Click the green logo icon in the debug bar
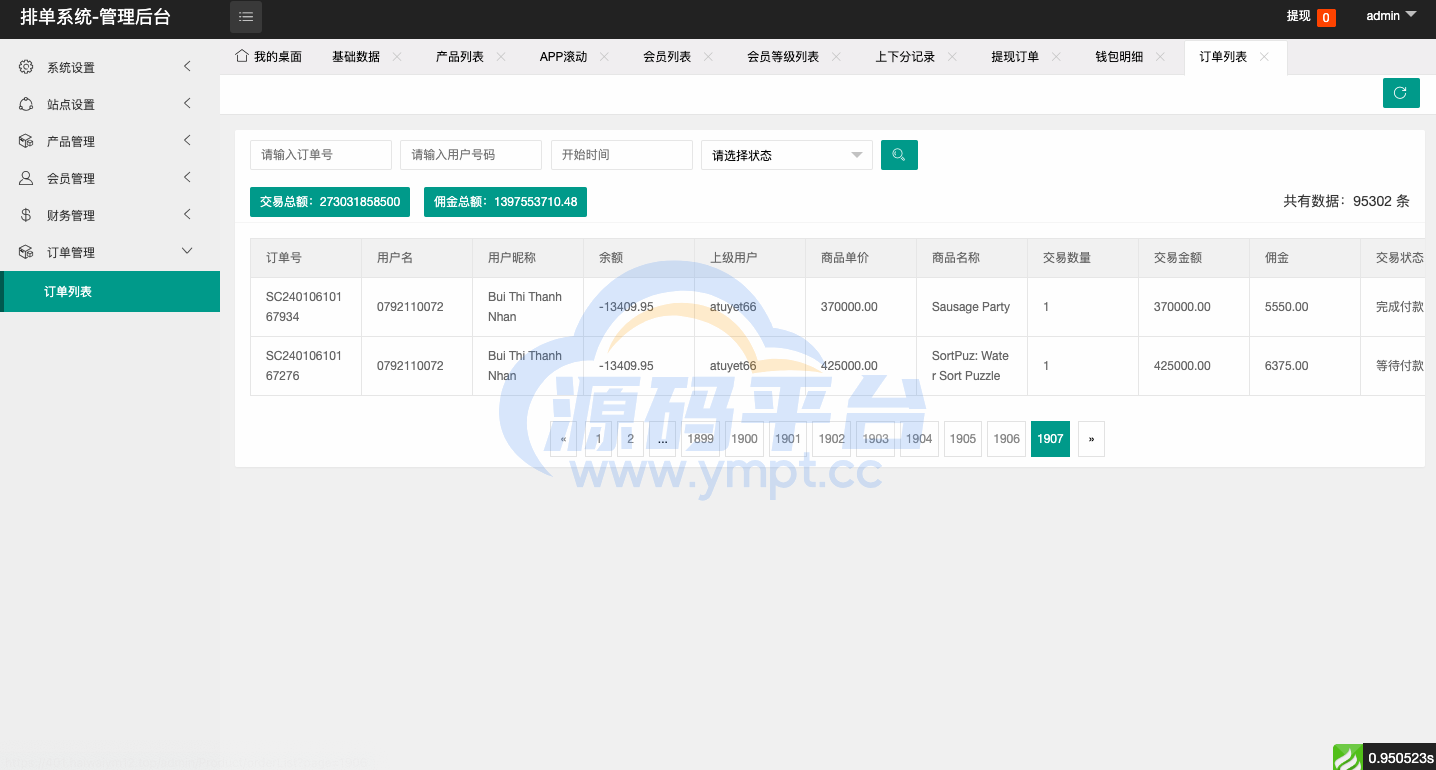The image size is (1436, 770). (x=1347, y=757)
